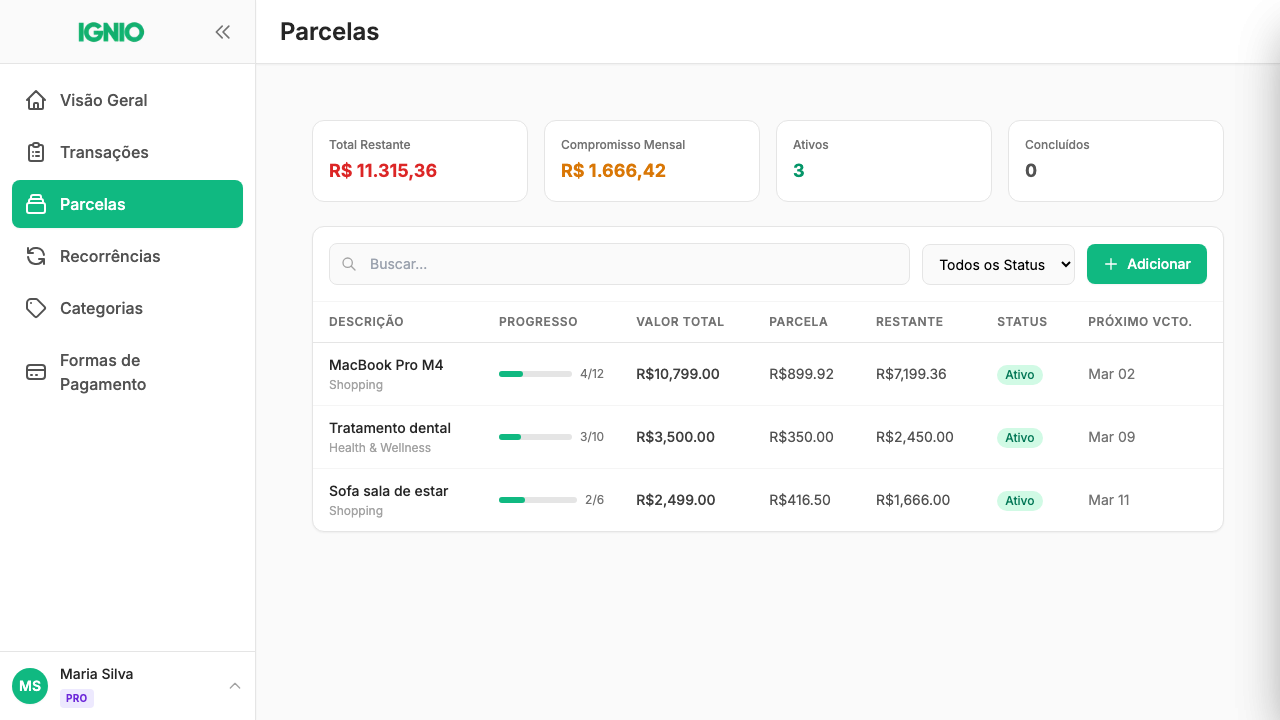Click the Parcelas wallet icon
Viewport: 1280px width, 720px height.
pos(36,204)
